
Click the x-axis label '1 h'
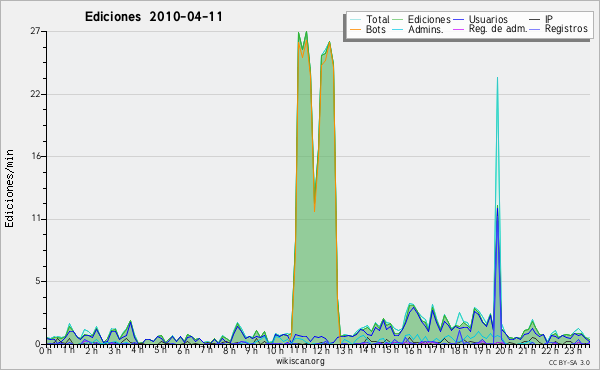click(x=69, y=350)
